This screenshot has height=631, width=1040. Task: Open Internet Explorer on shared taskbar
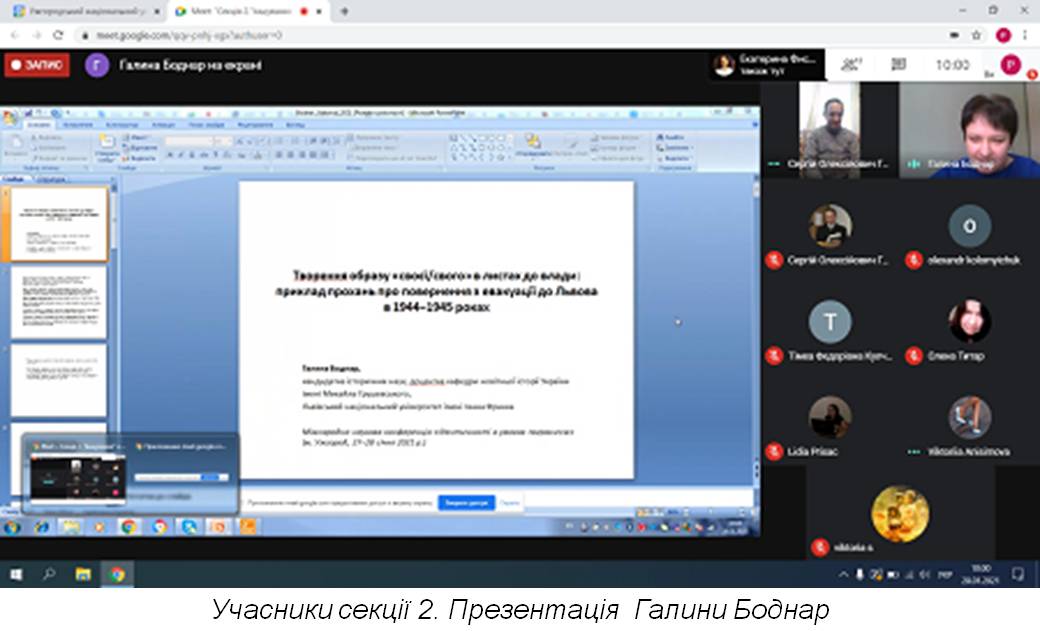coord(41,527)
